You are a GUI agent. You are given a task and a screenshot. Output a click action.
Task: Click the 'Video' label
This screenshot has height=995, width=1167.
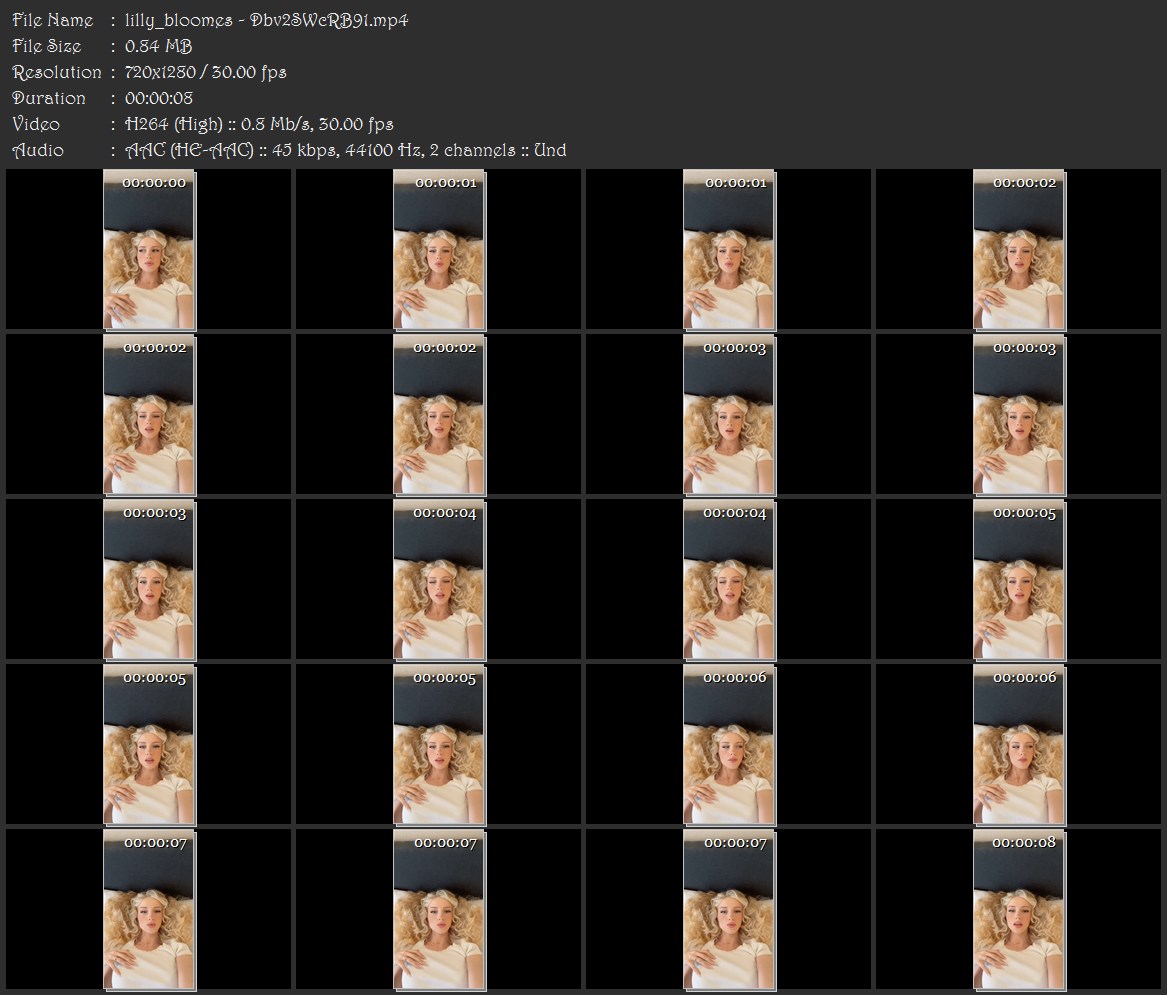coord(36,124)
